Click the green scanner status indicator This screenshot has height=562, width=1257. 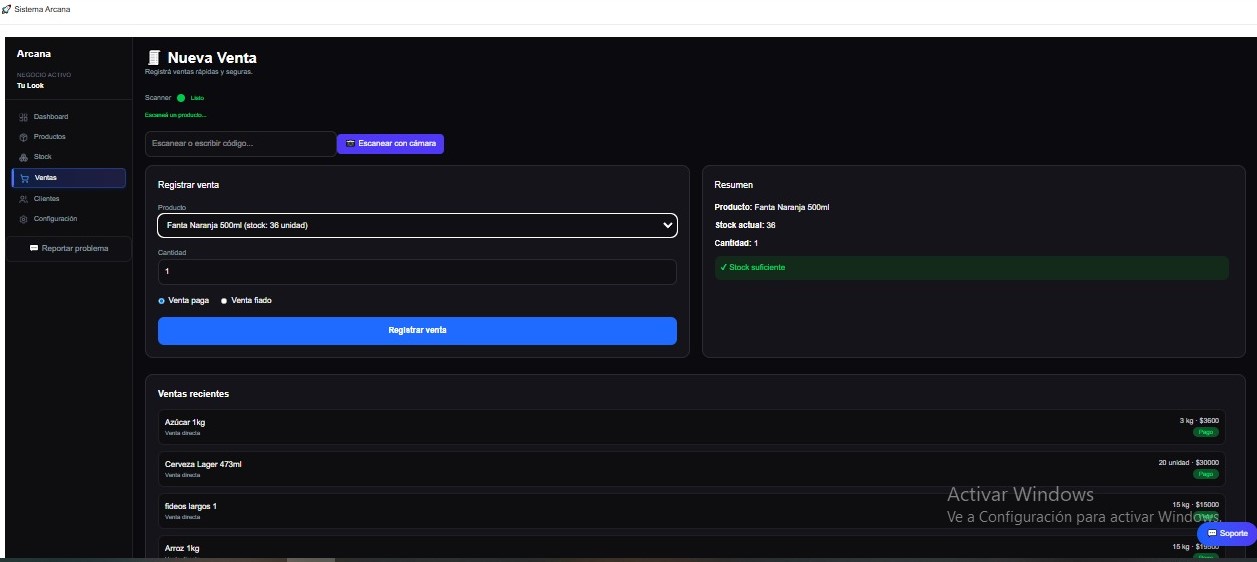click(181, 98)
